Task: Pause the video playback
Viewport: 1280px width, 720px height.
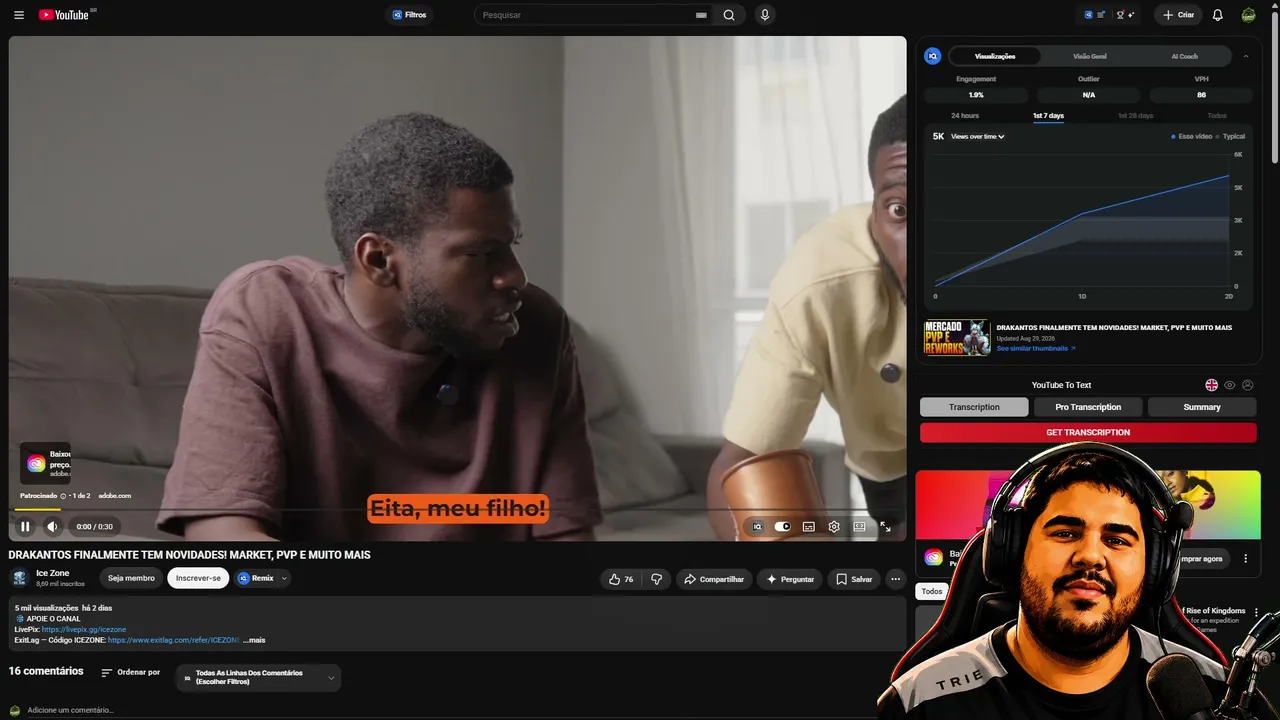Action: tap(25, 526)
